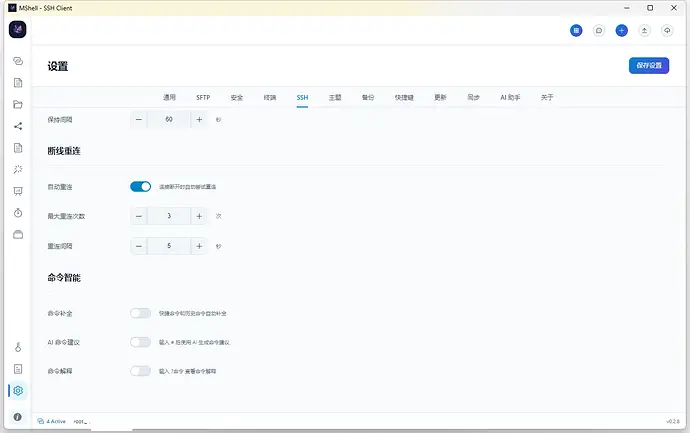
Task: Decrease 保持间隔 value with the minus button
Action: [139, 119]
